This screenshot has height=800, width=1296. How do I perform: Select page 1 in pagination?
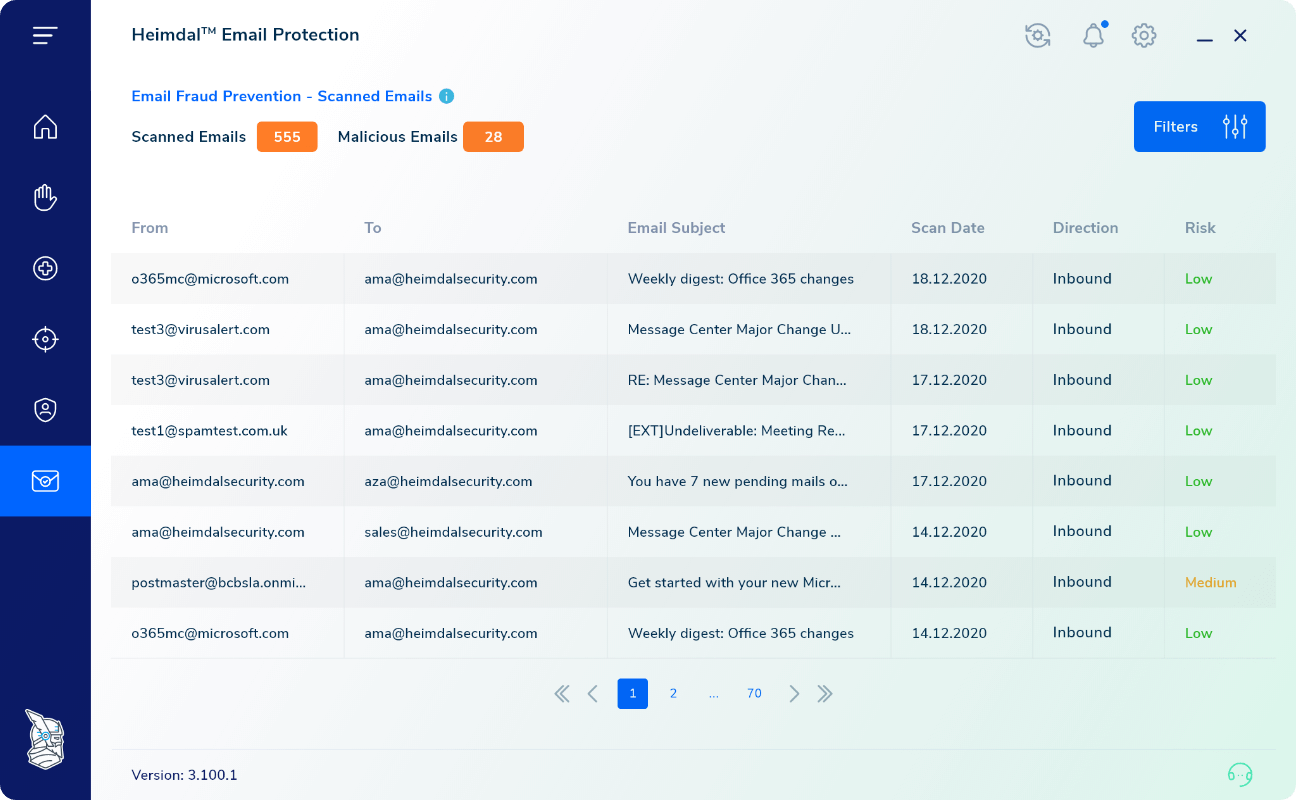click(633, 694)
